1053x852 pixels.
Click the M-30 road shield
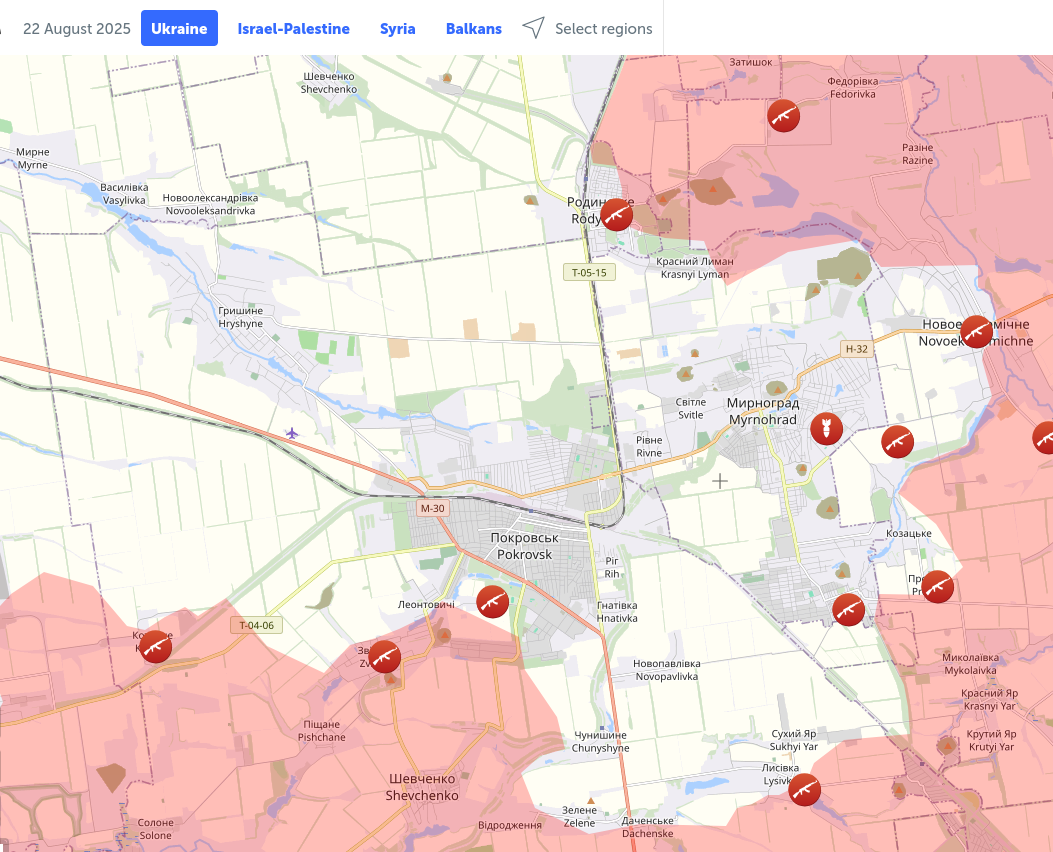(x=432, y=508)
